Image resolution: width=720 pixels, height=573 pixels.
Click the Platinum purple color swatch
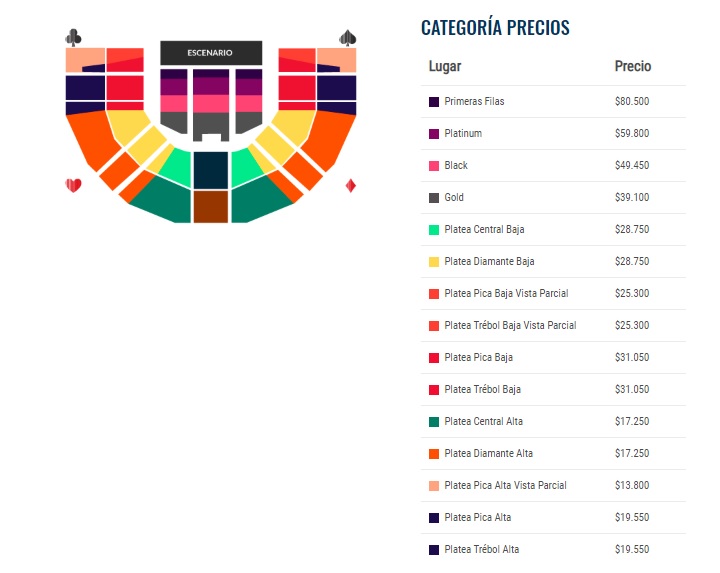coord(434,134)
